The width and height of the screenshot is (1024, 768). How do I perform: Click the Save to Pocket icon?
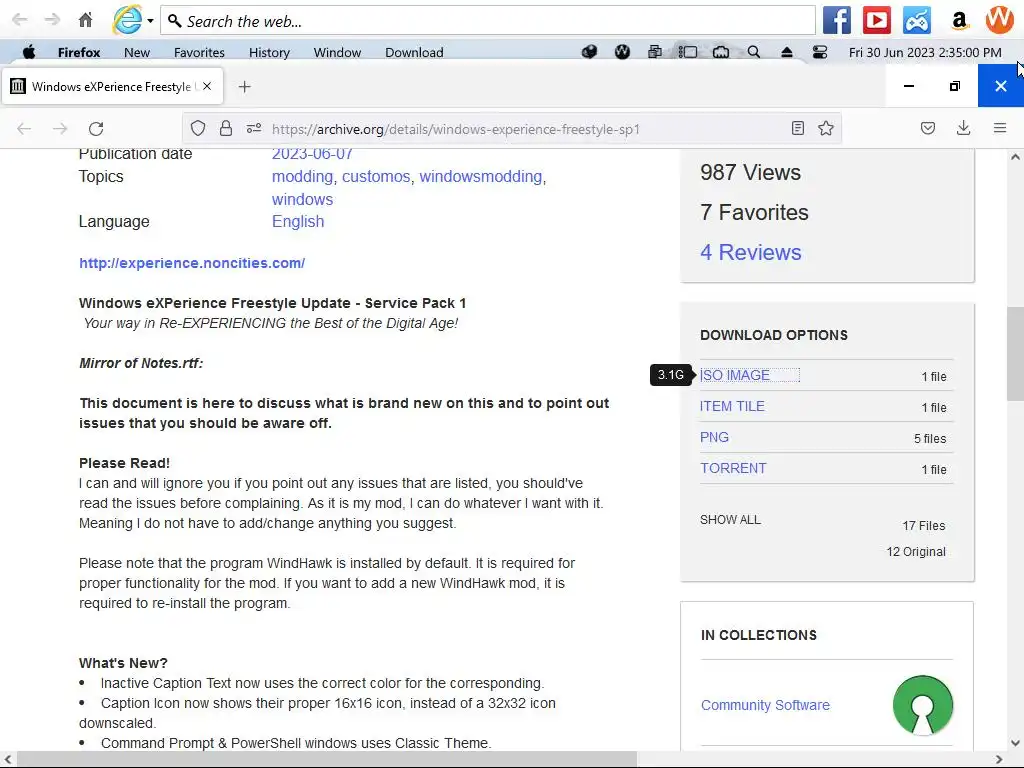[x=928, y=129]
